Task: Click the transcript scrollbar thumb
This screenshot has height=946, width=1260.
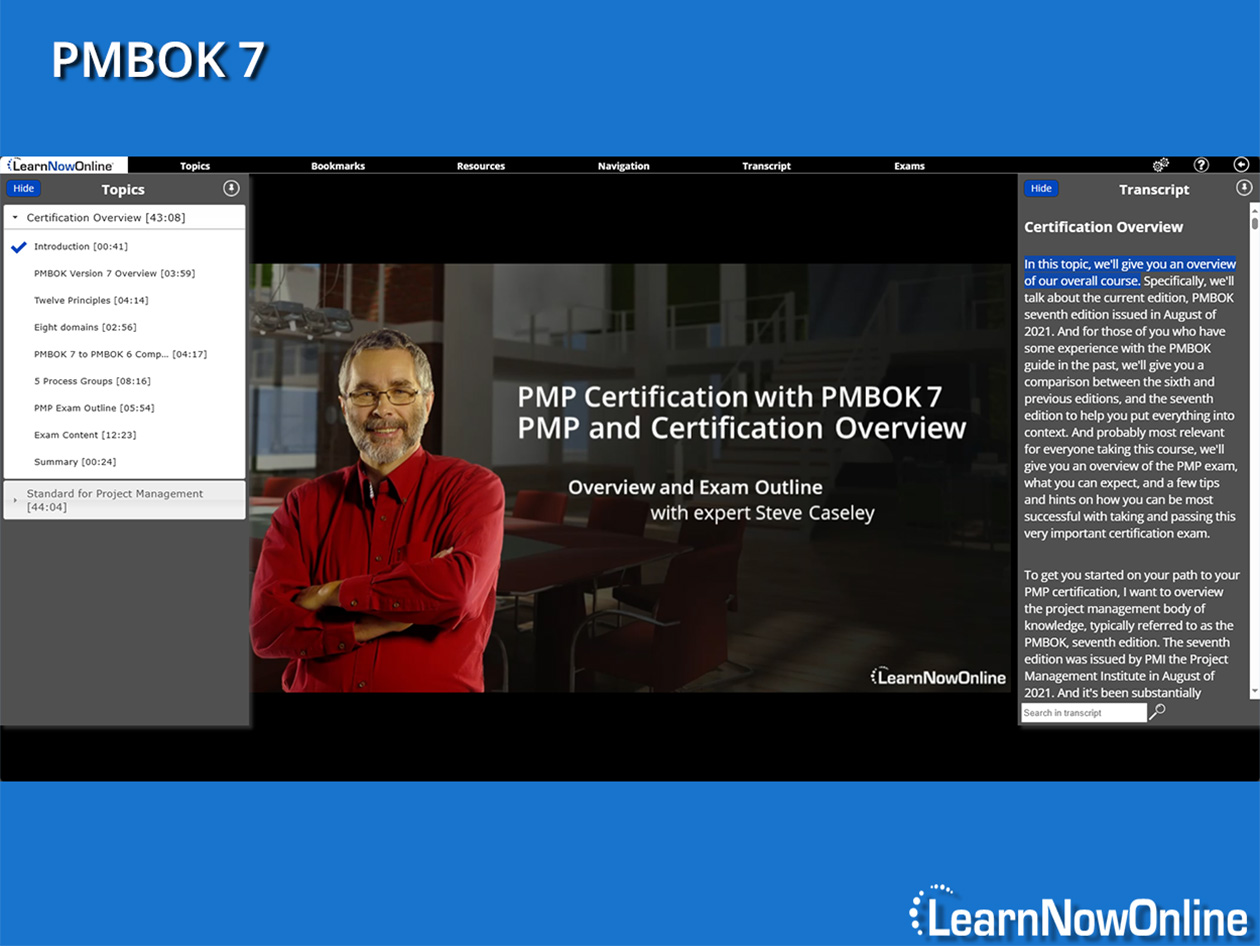Action: (1255, 224)
